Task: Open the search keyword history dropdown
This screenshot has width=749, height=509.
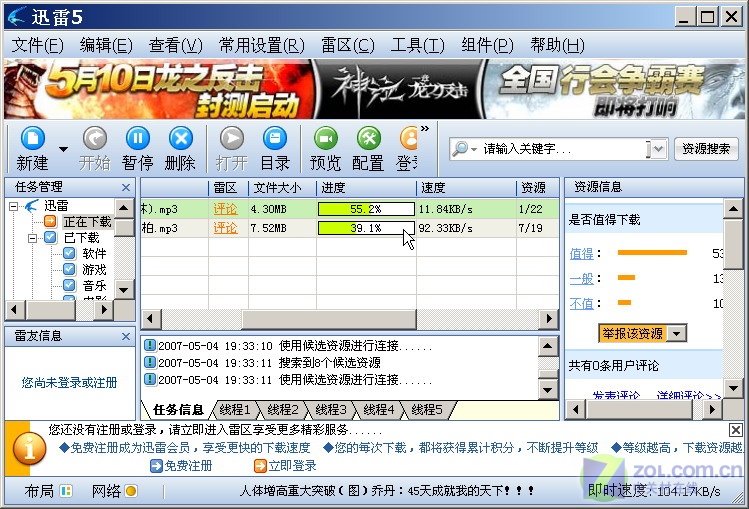Action: (x=658, y=149)
